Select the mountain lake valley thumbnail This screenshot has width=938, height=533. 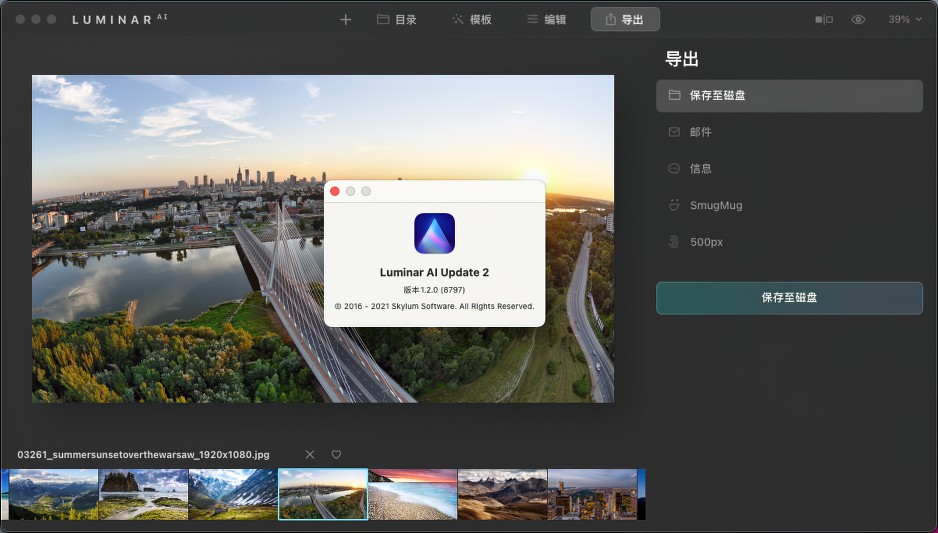click(53, 494)
